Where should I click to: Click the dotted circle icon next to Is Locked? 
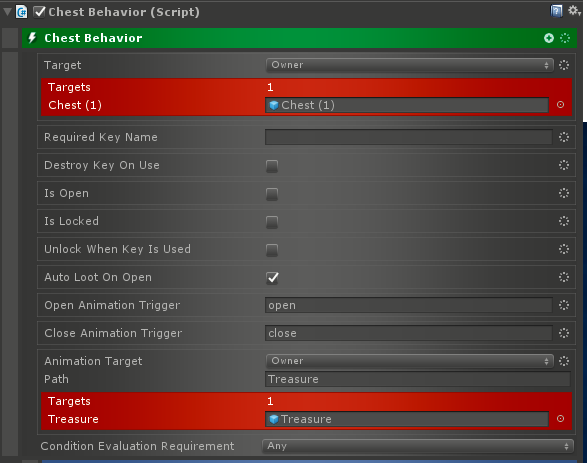coord(564,221)
